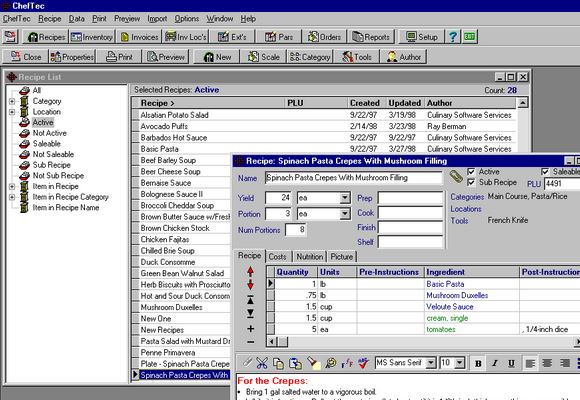Move ingredient row down with red down arrow
Screen dimensions: 580x400
click(x=250, y=285)
